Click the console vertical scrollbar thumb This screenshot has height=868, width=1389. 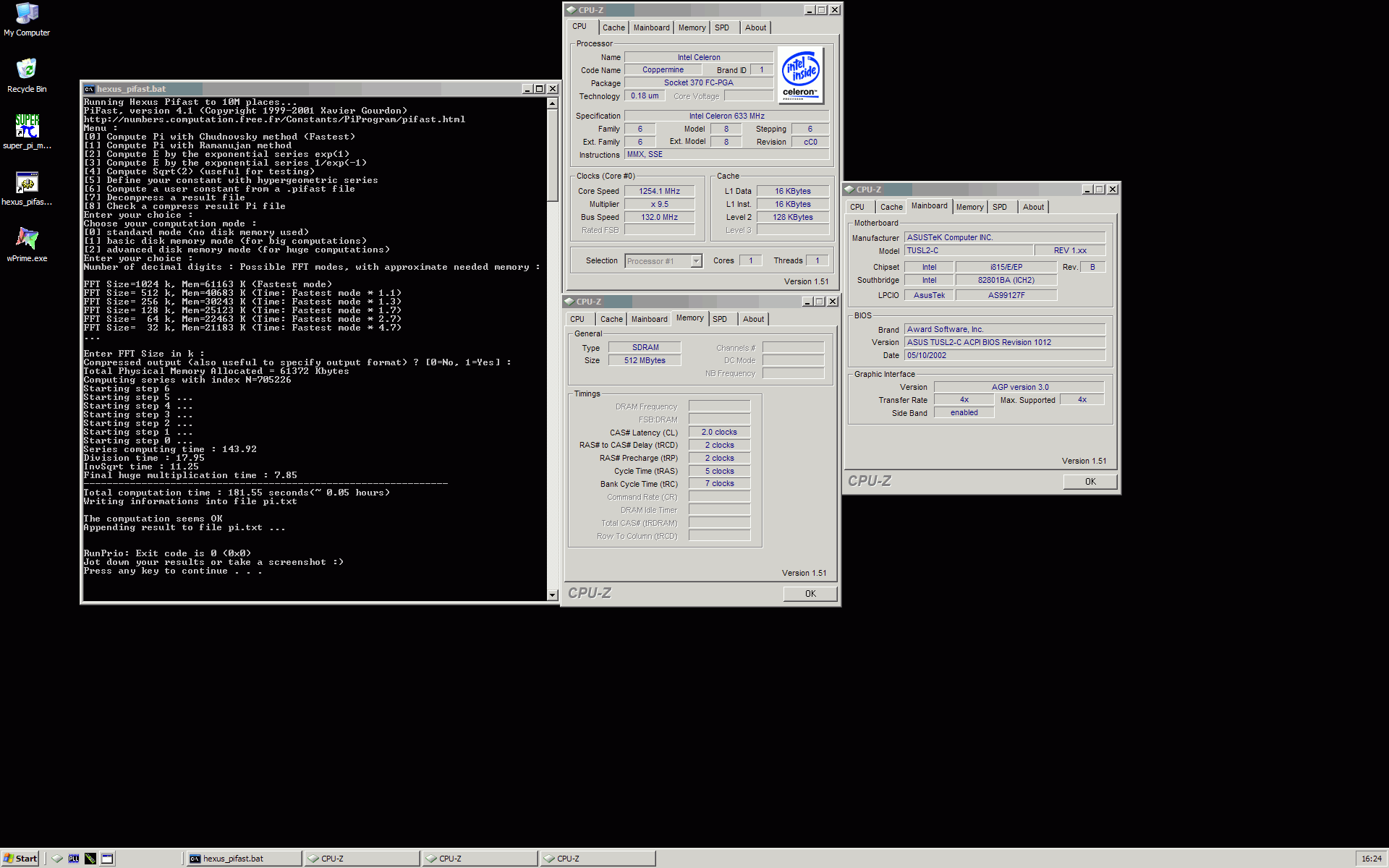(552, 155)
